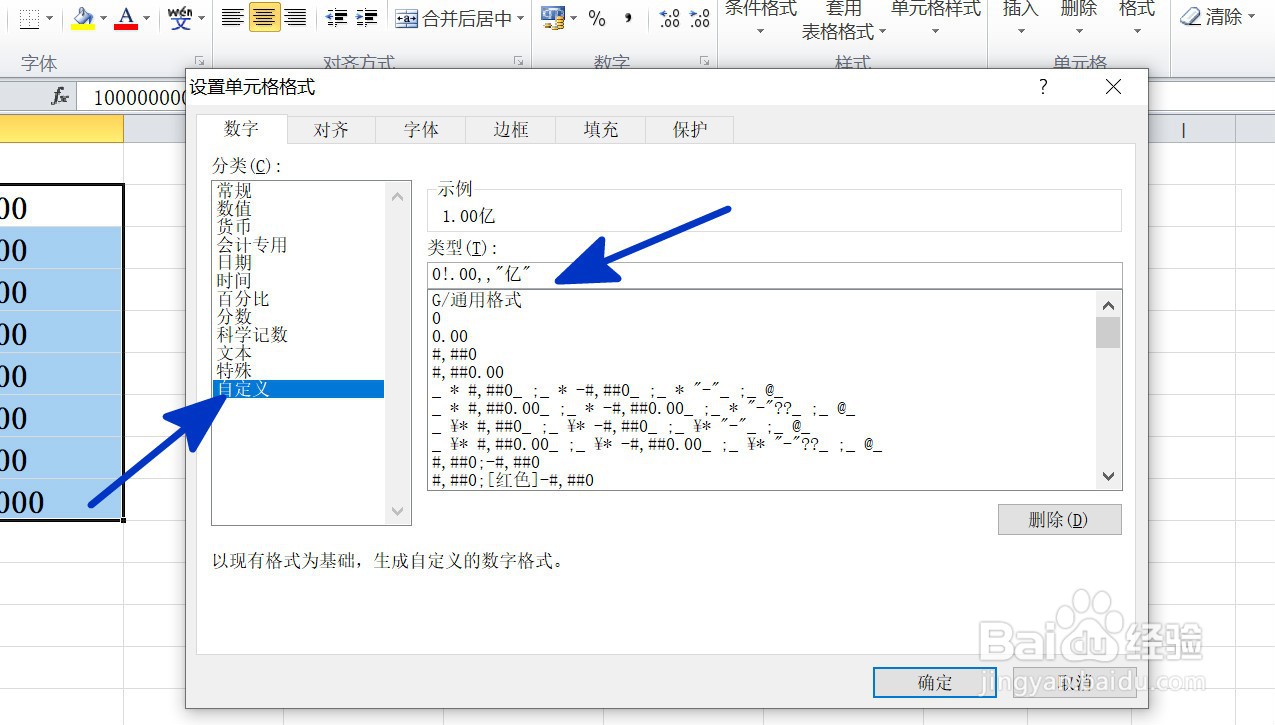The height and width of the screenshot is (725, 1275).
Task: Switch to the 对齐 tab
Action: pyautogui.click(x=331, y=130)
